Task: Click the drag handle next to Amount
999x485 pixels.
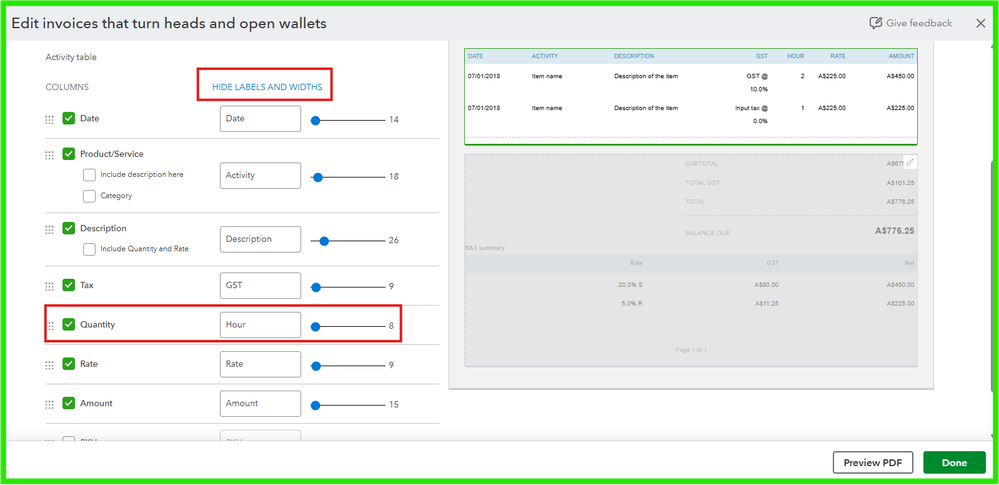Action: (50, 404)
